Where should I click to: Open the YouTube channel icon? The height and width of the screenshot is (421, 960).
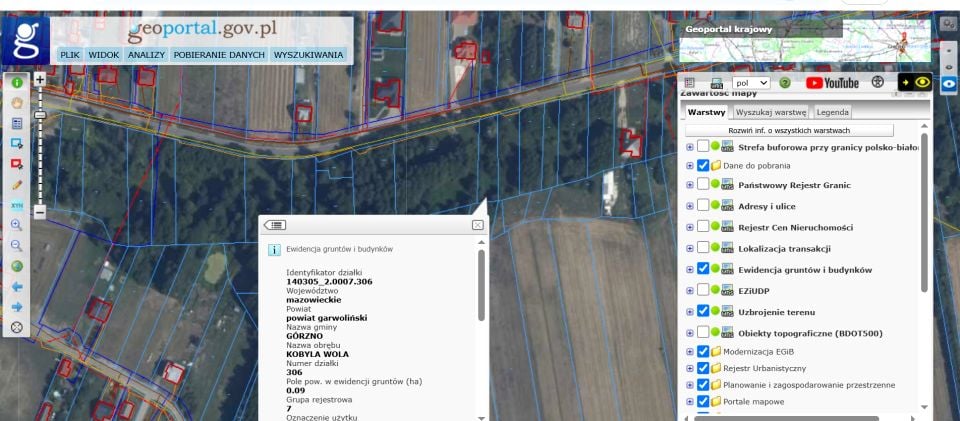click(x=833, y=83)
